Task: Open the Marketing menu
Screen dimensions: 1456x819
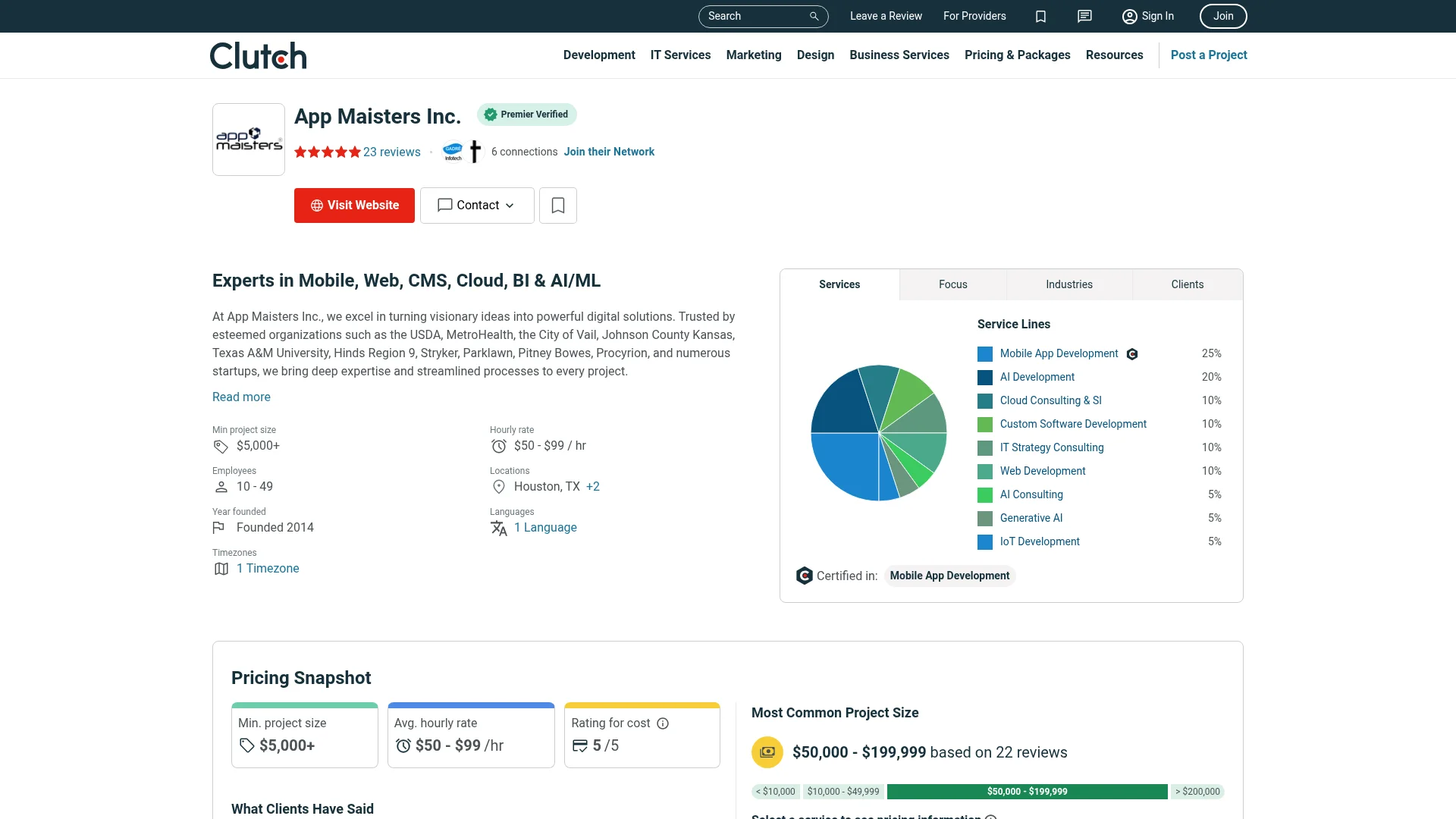Action: pos(754,55)
